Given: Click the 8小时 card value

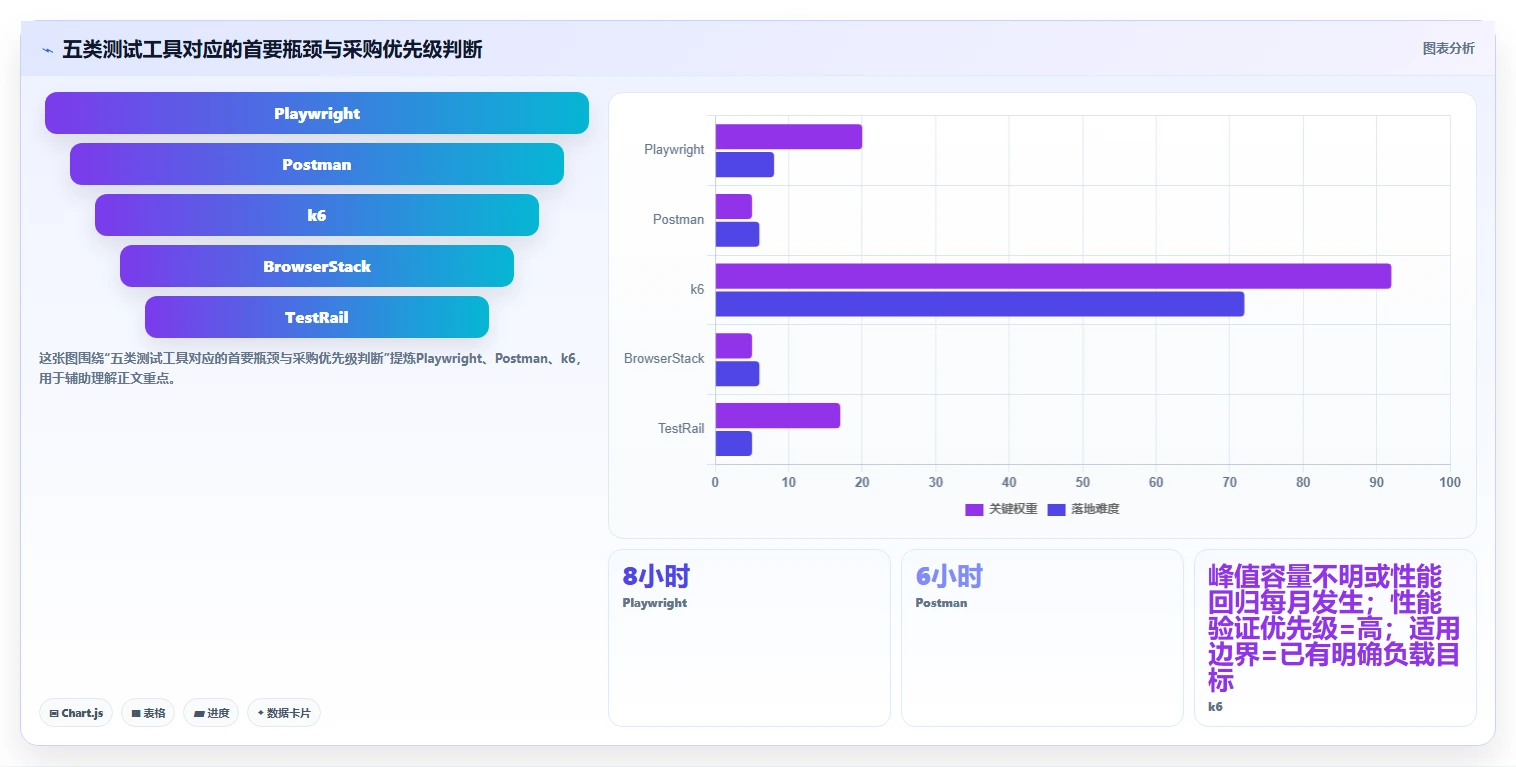Looking at the screenshot, I should 656,576.
